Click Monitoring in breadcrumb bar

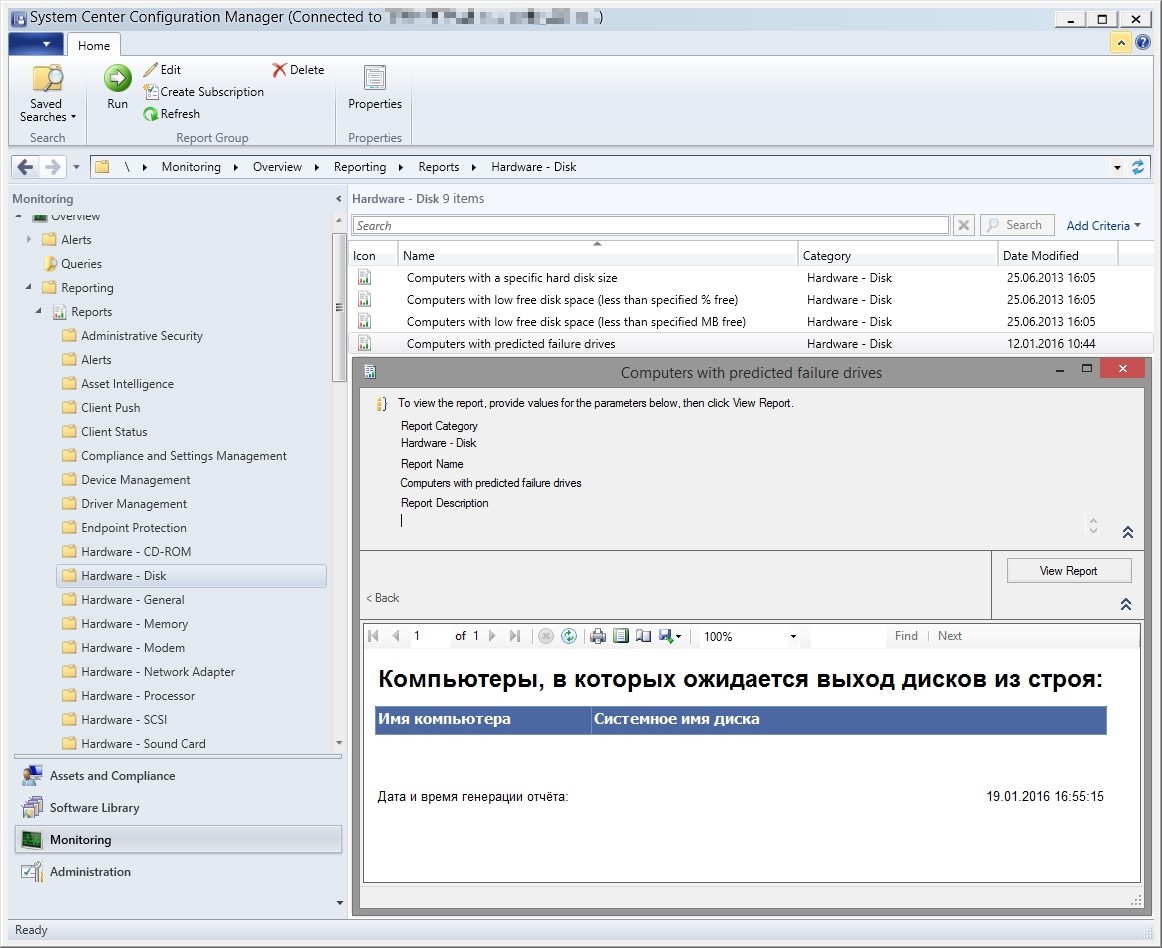coord(191,168)
